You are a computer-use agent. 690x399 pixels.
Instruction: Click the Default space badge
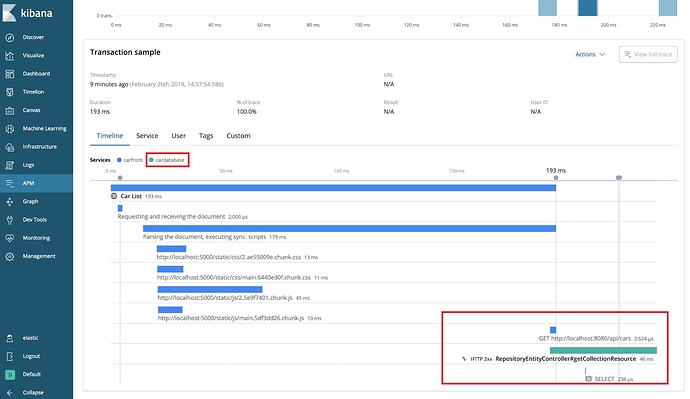(10, 375)
